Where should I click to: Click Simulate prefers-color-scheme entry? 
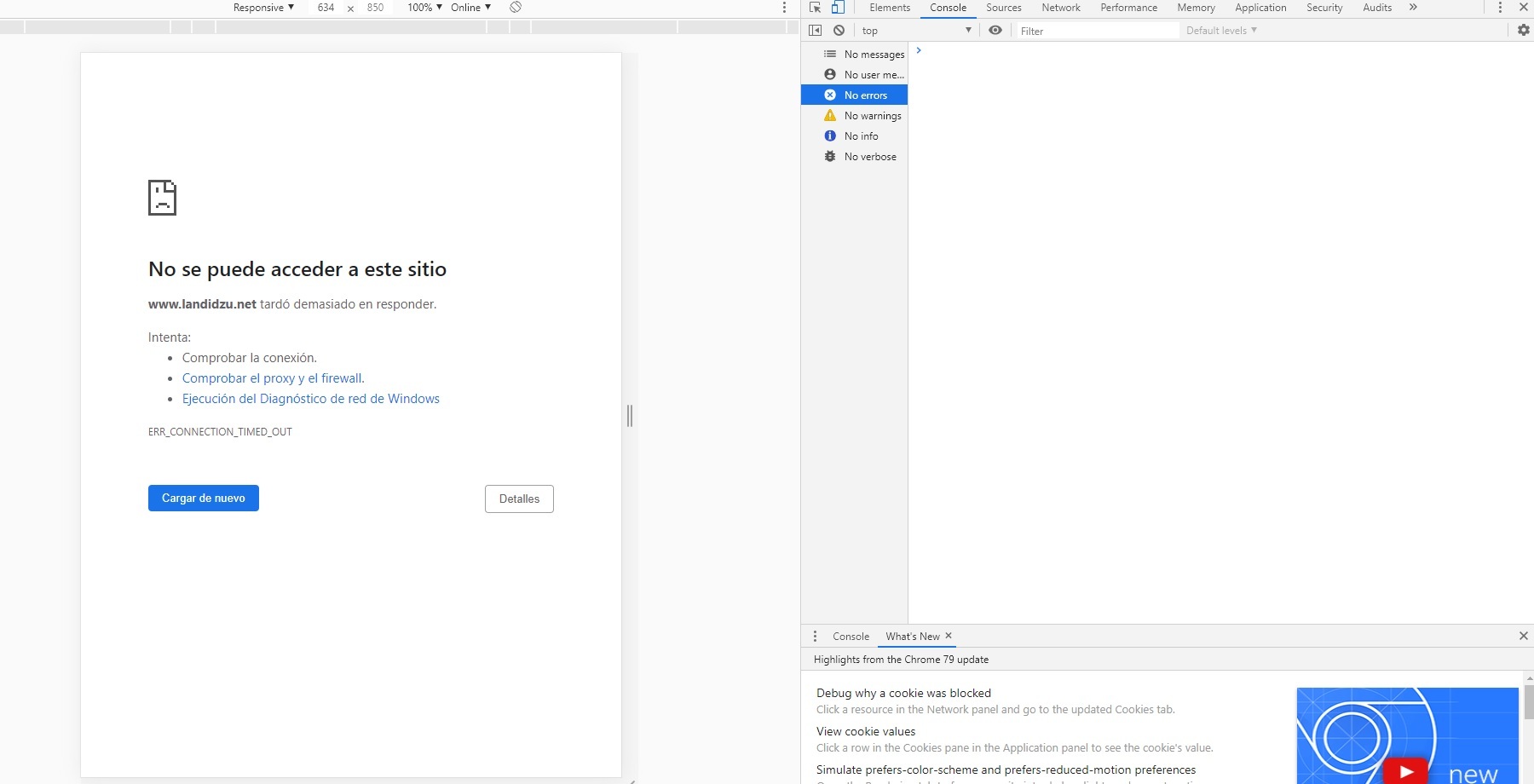[x=1006, y=770]
